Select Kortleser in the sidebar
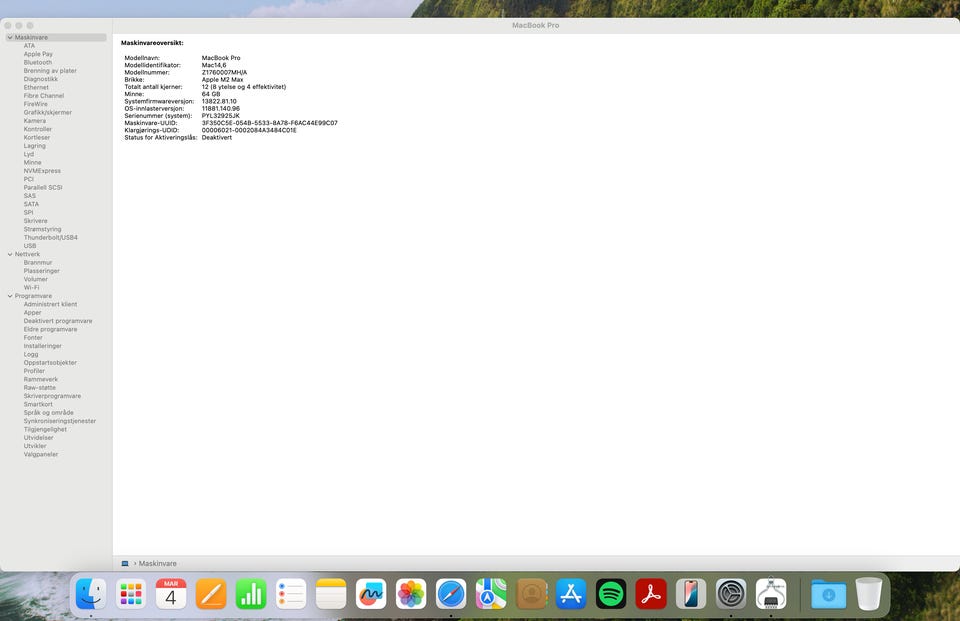The height and width of the screenshot is (621, 960). pyautogui.click(x=37, y=138)
